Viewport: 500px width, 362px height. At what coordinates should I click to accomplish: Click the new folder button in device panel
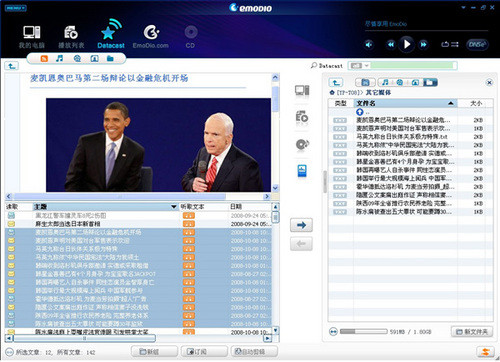(472, 332)
